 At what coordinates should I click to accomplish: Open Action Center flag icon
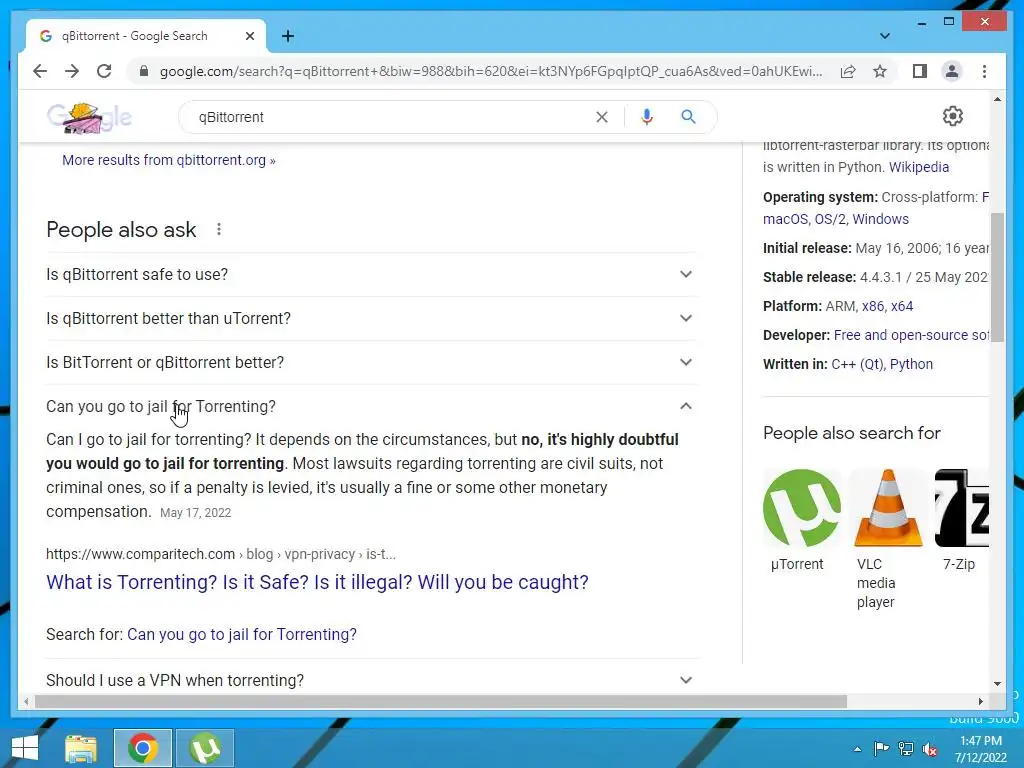point(881,749)
